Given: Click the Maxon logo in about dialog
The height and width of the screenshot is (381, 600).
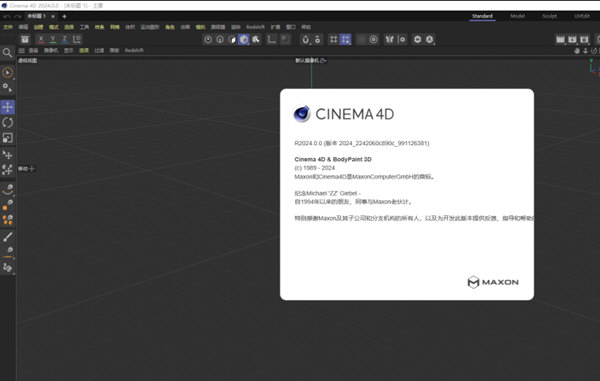Looking at the screenshot, I should tap(493, 282).
